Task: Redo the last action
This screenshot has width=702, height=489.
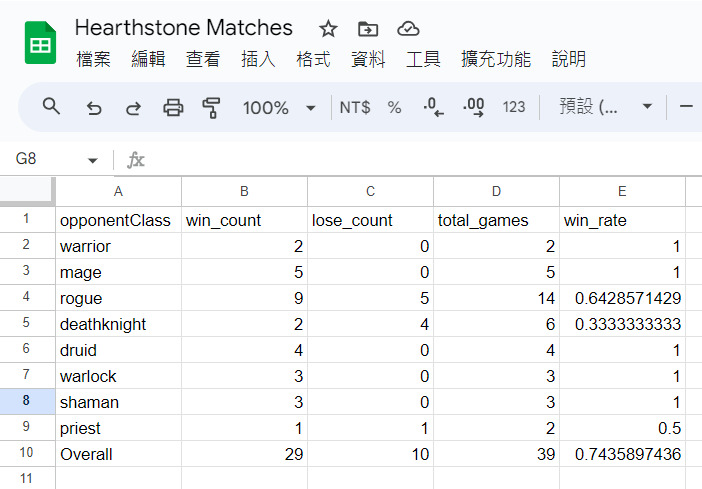Action: 133,107
